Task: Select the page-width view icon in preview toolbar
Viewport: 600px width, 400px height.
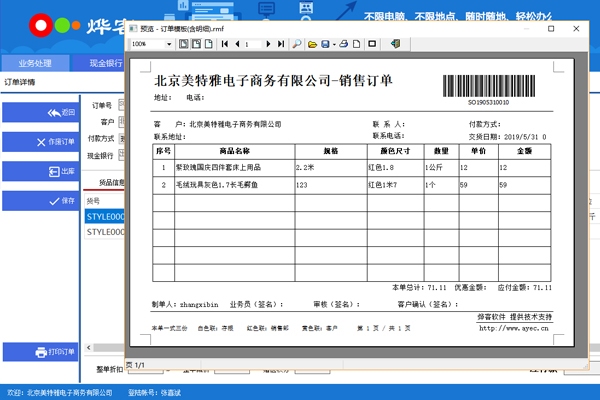Action: (196, 44)
